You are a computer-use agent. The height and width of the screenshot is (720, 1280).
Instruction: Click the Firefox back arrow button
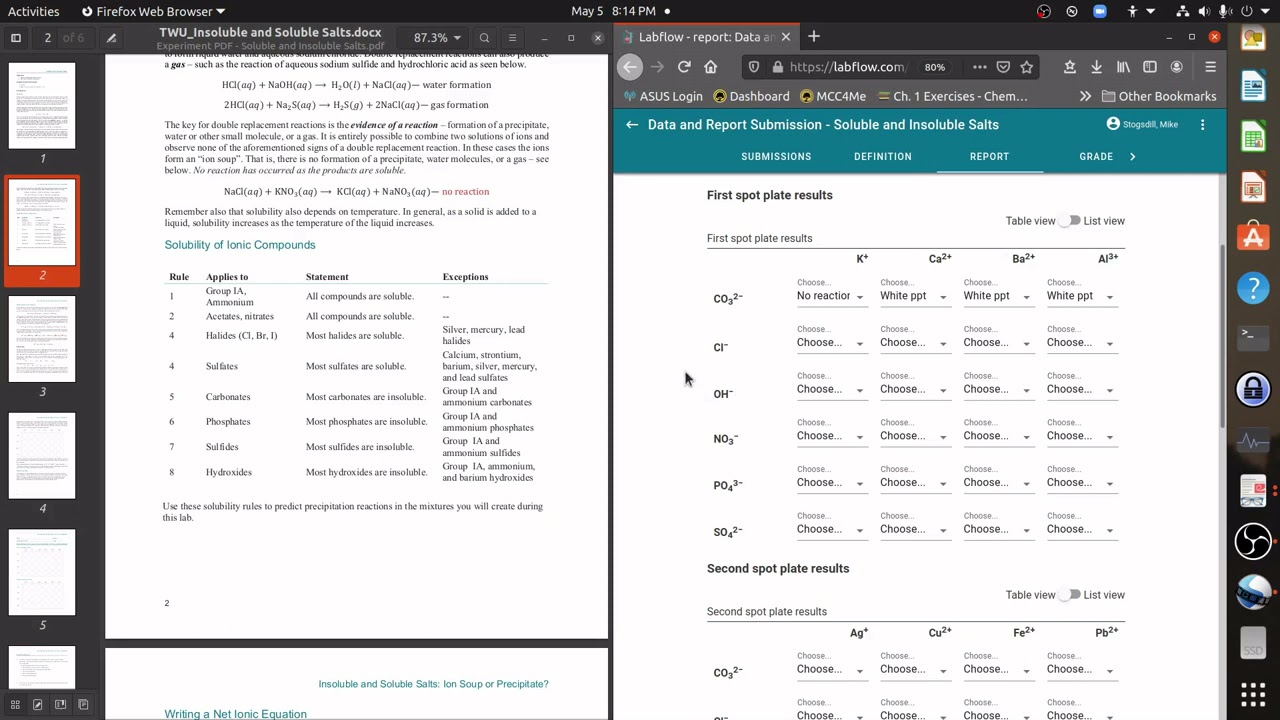pos(630,67)
